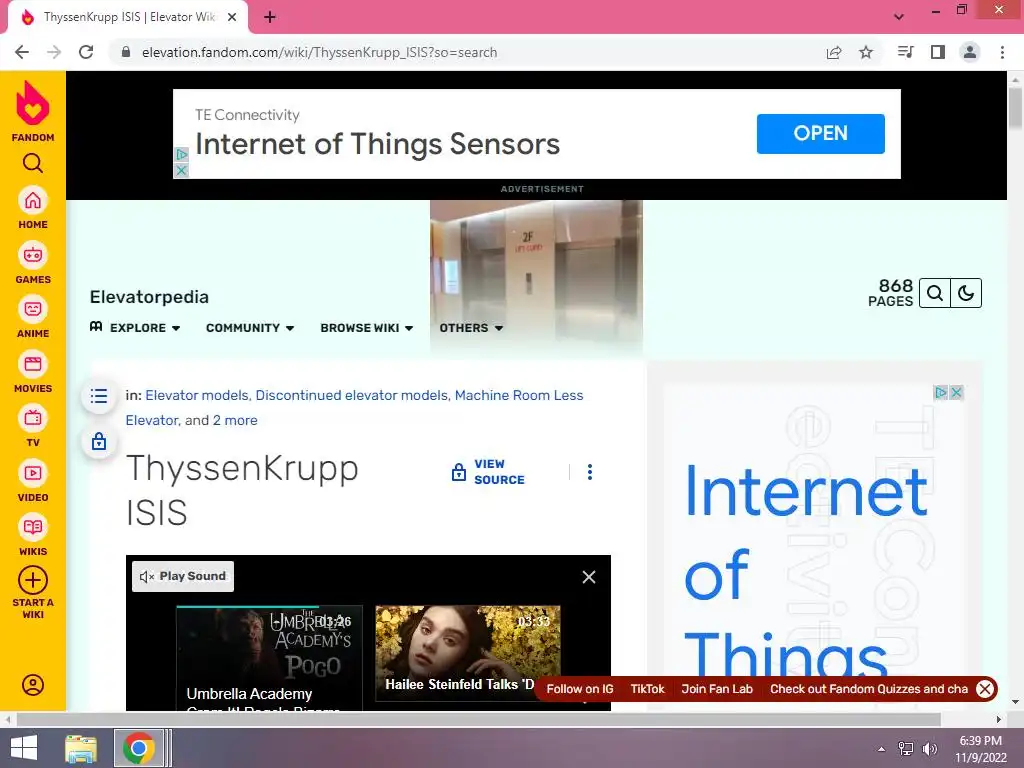1024x768 pixels.
Task: Click Check out Fandom Quizzes link
Action: (869, 689)
